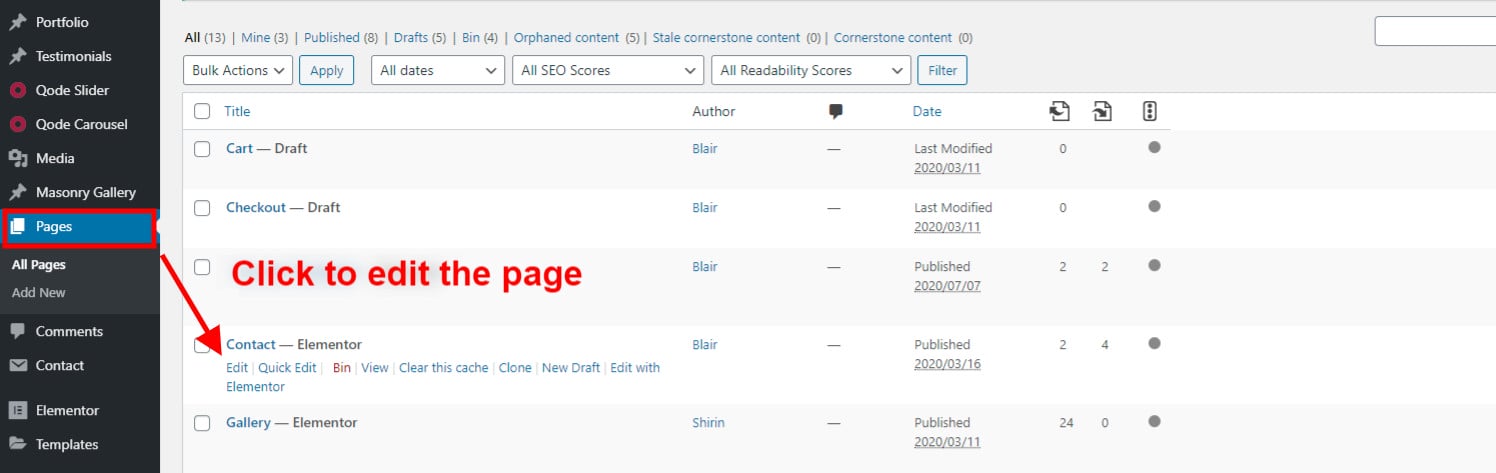The height and width of the screenshot is (473, 1496).
Task: Expand the All Readability Scores dropdown
Action: click(x=811, y=70)
